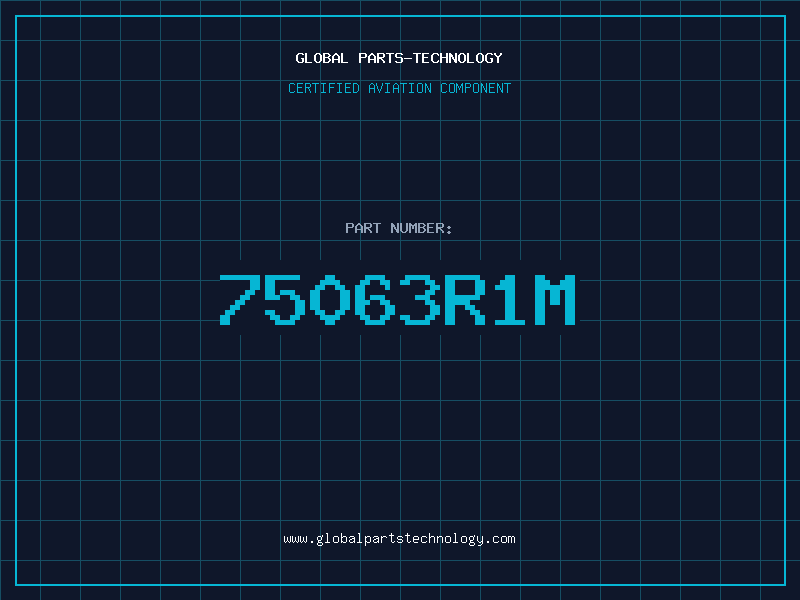Click the PART NUMBER: label
The width and height of the screenshot is (800, 600).
pyautogui.click(x=399, y=228)
